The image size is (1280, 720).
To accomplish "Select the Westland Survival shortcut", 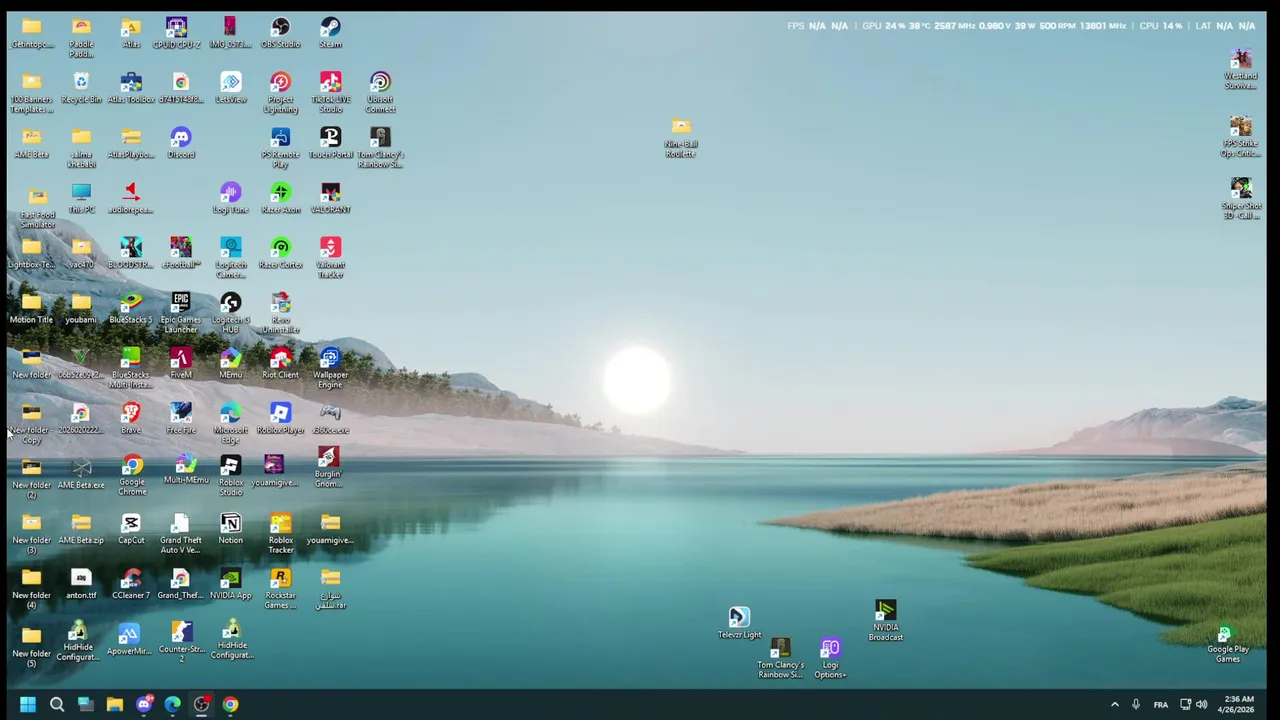I will coord(1241,69).
